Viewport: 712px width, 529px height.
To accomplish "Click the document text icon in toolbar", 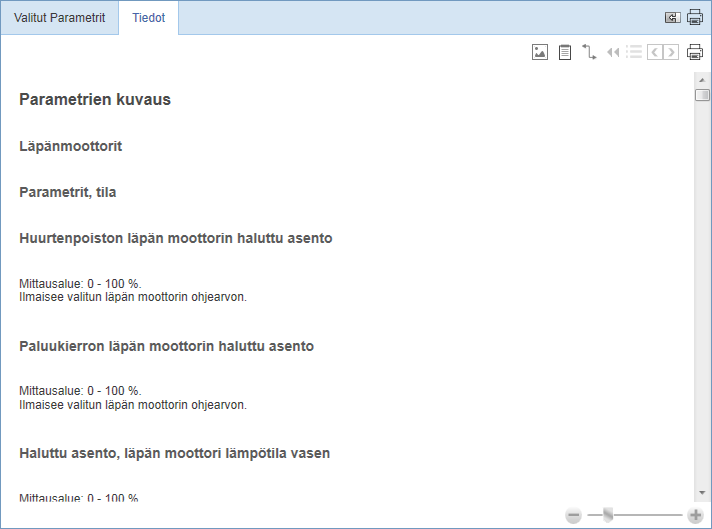I will [x=564, y=52].
